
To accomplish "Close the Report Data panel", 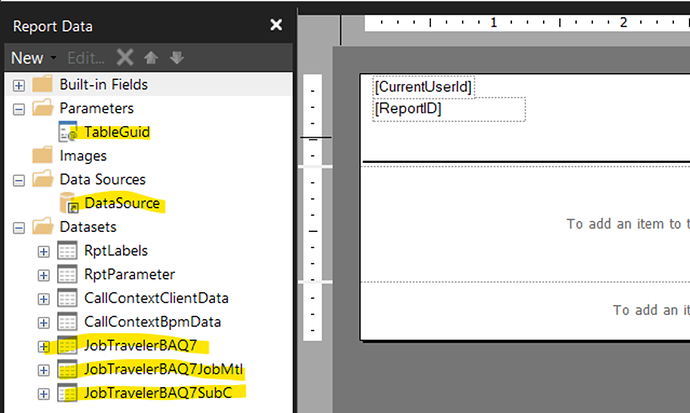I will point(276,25).
